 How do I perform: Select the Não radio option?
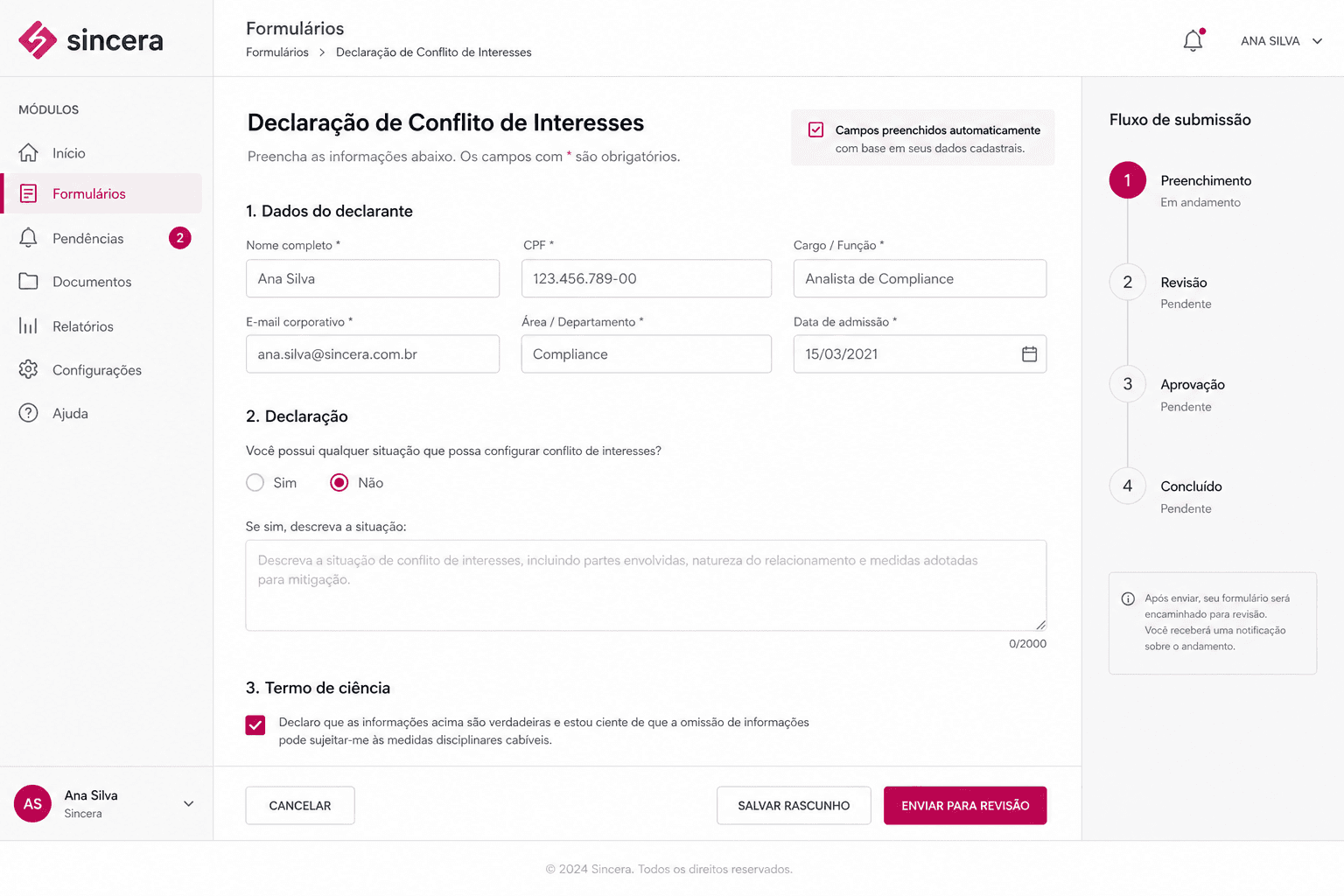339,483
